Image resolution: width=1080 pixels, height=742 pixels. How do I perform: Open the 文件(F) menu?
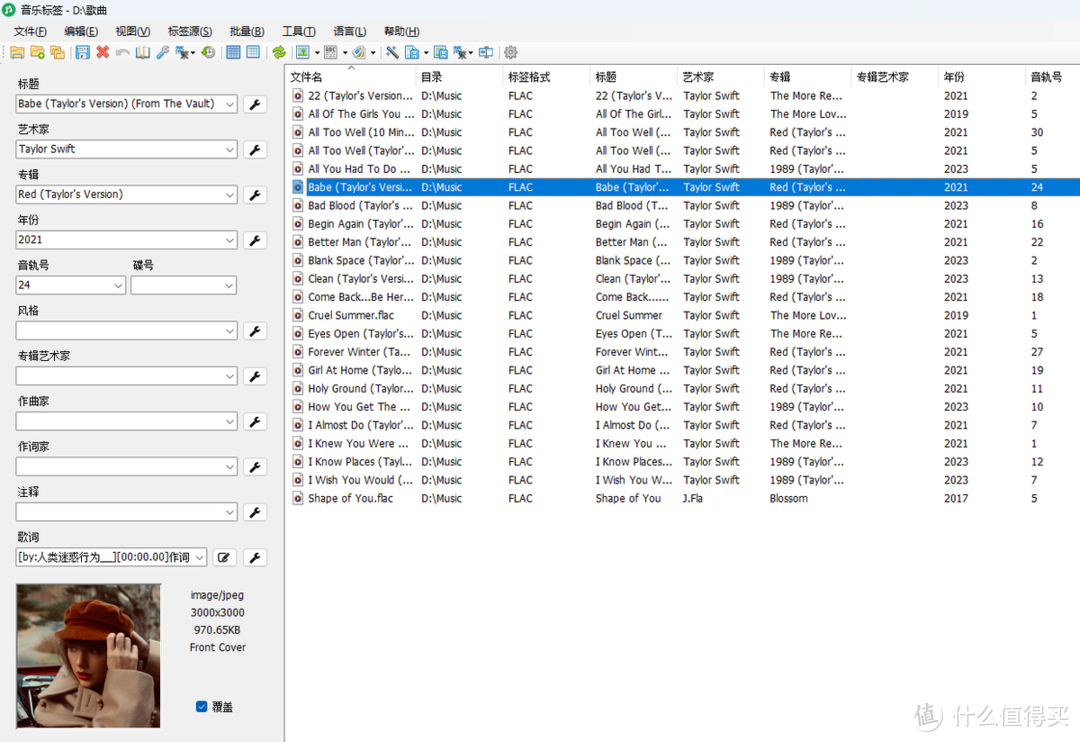[x=30, y=31]
